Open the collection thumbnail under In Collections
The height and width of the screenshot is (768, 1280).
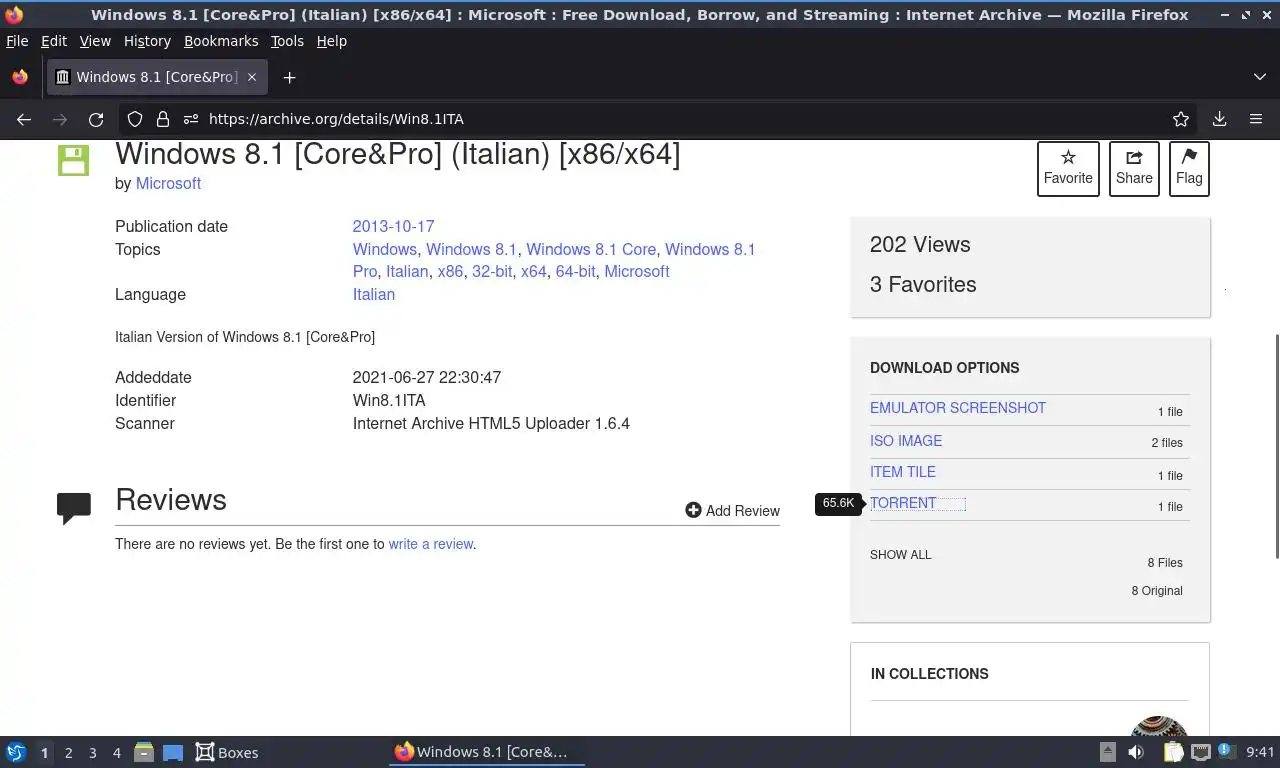[x=1158, y=727]
